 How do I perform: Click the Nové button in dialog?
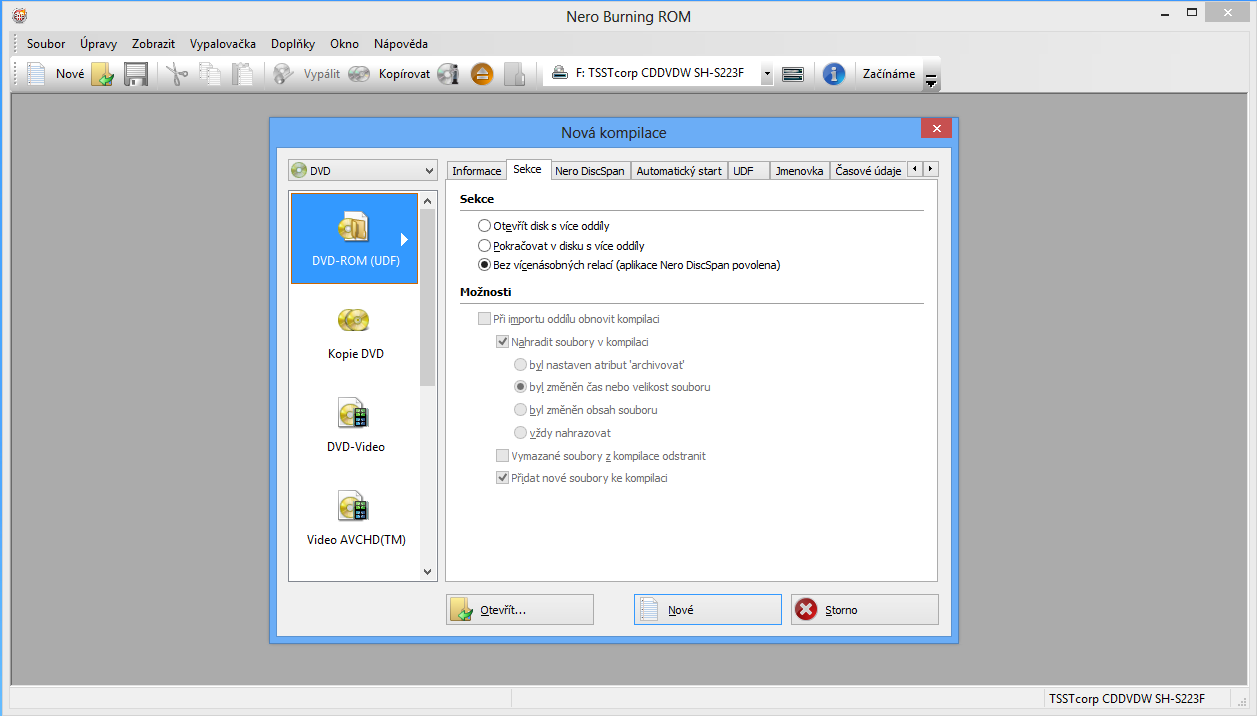tap(708, 610)
